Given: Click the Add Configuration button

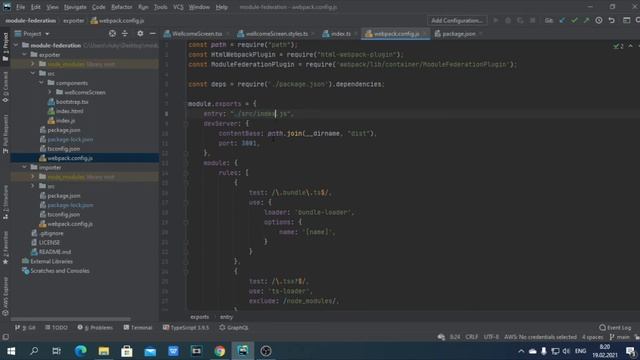Looking at the screenshot, I should click(457, 20).
